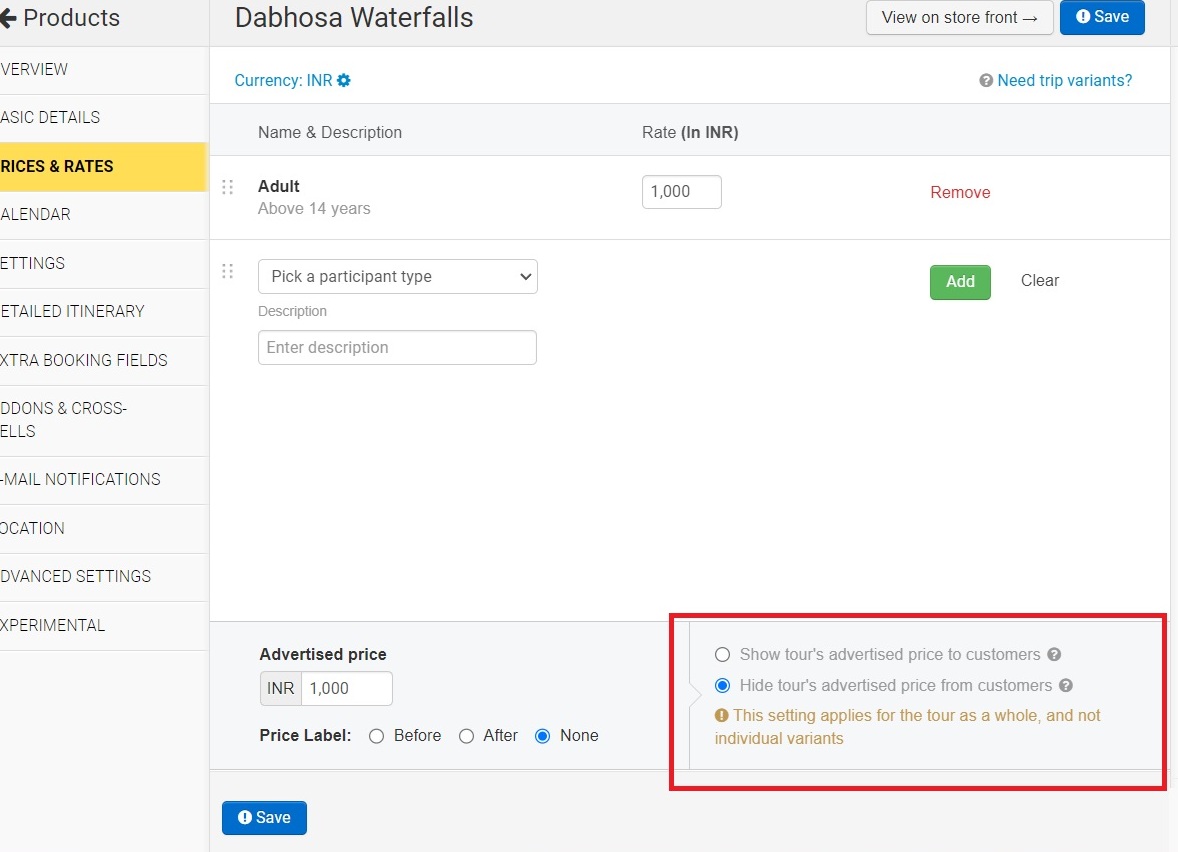
Task: Choose Before price label option
Action: coord(377,736)
